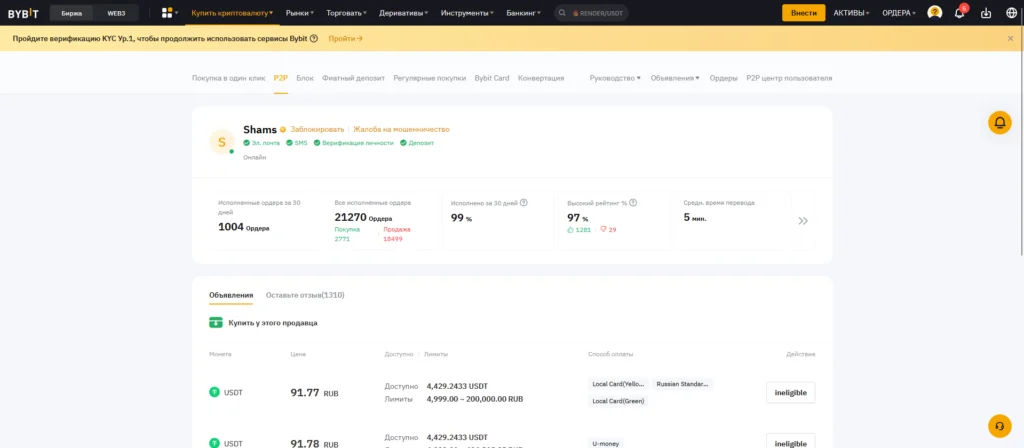Click info icon beside 'Высокий рейтинг %'
The image size is (1024, 448).
[633, 202]
